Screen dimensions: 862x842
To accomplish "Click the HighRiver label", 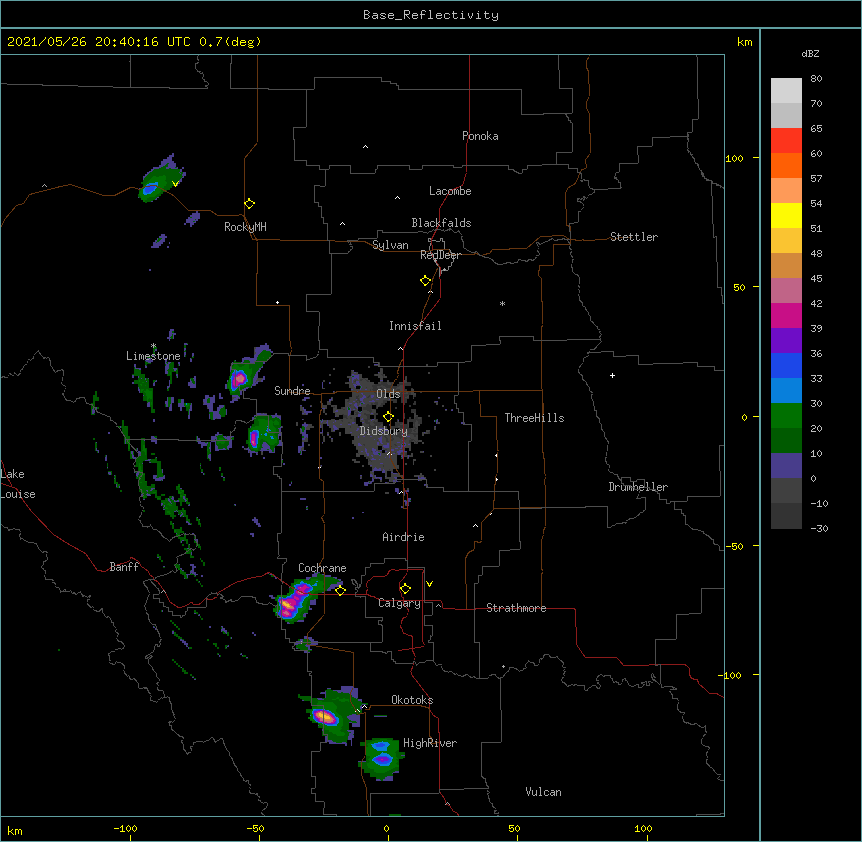I will point(430,743).
